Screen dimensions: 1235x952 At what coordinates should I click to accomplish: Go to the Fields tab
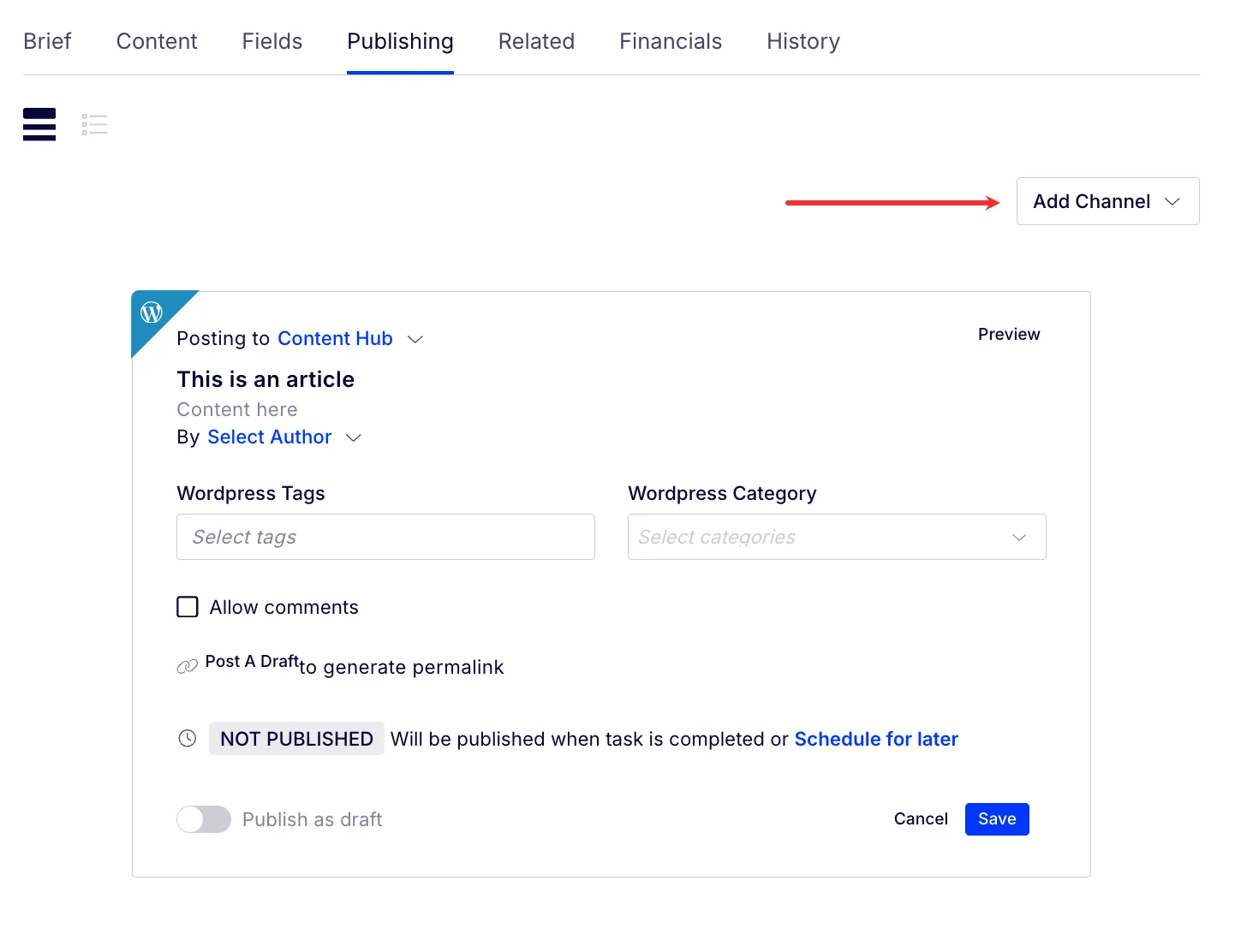[x=272, y=41]
